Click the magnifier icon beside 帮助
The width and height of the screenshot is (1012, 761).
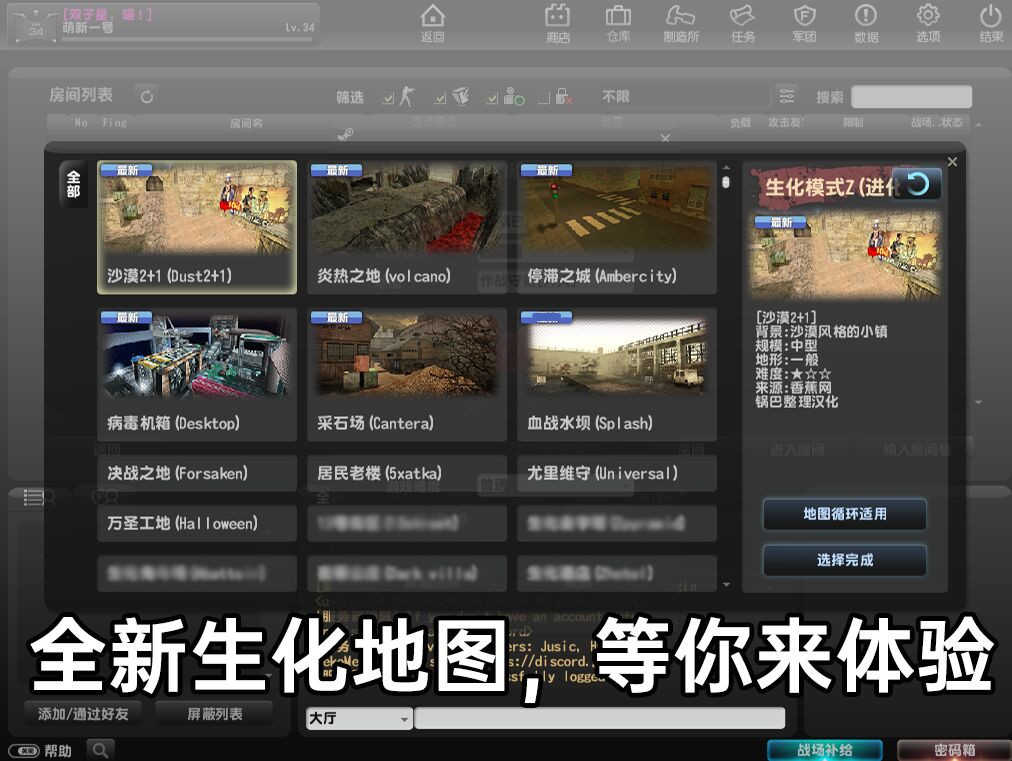[100, 750]
